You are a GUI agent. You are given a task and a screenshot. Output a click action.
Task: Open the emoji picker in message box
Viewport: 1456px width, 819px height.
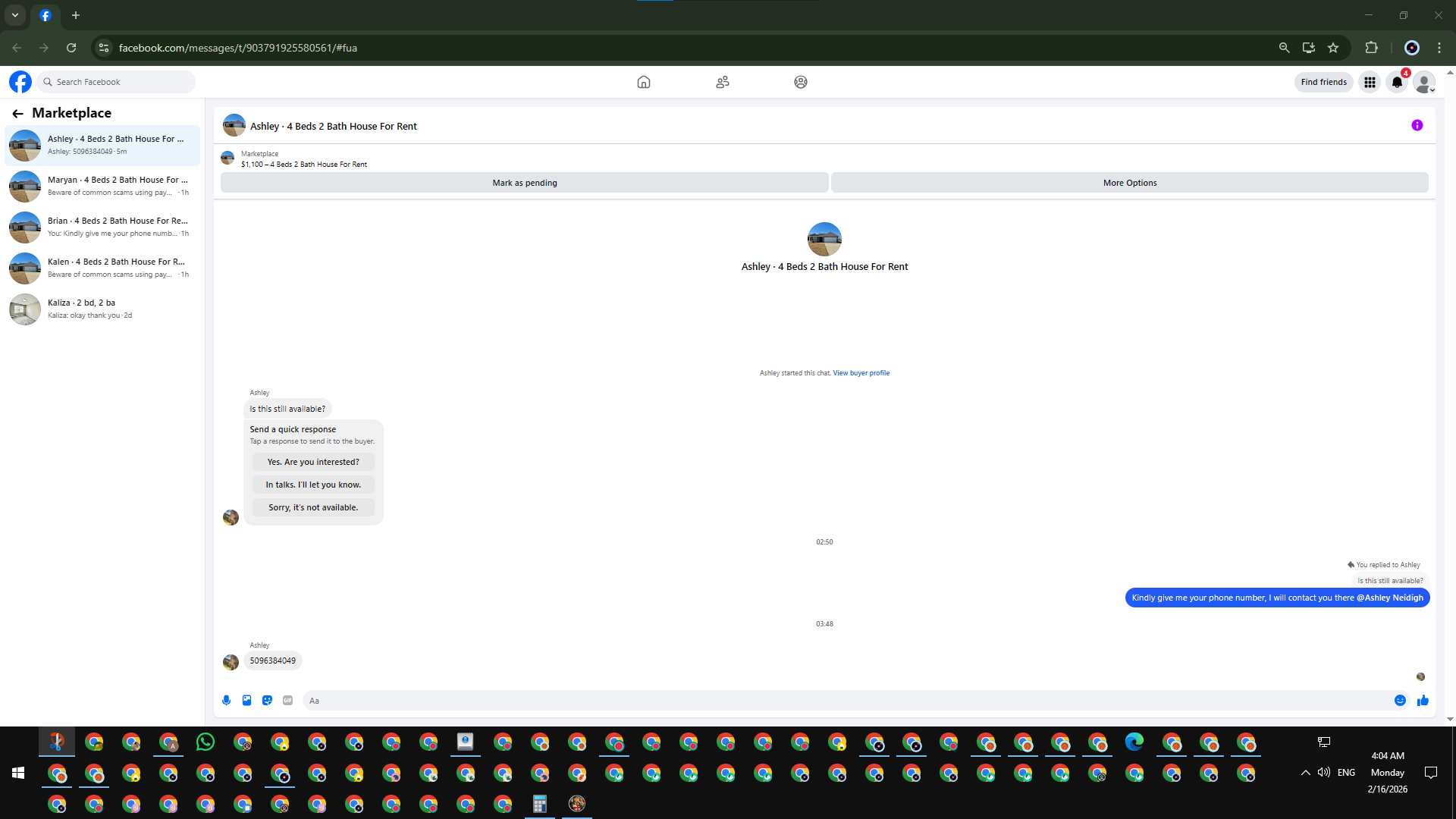(x=1400, y=701)
